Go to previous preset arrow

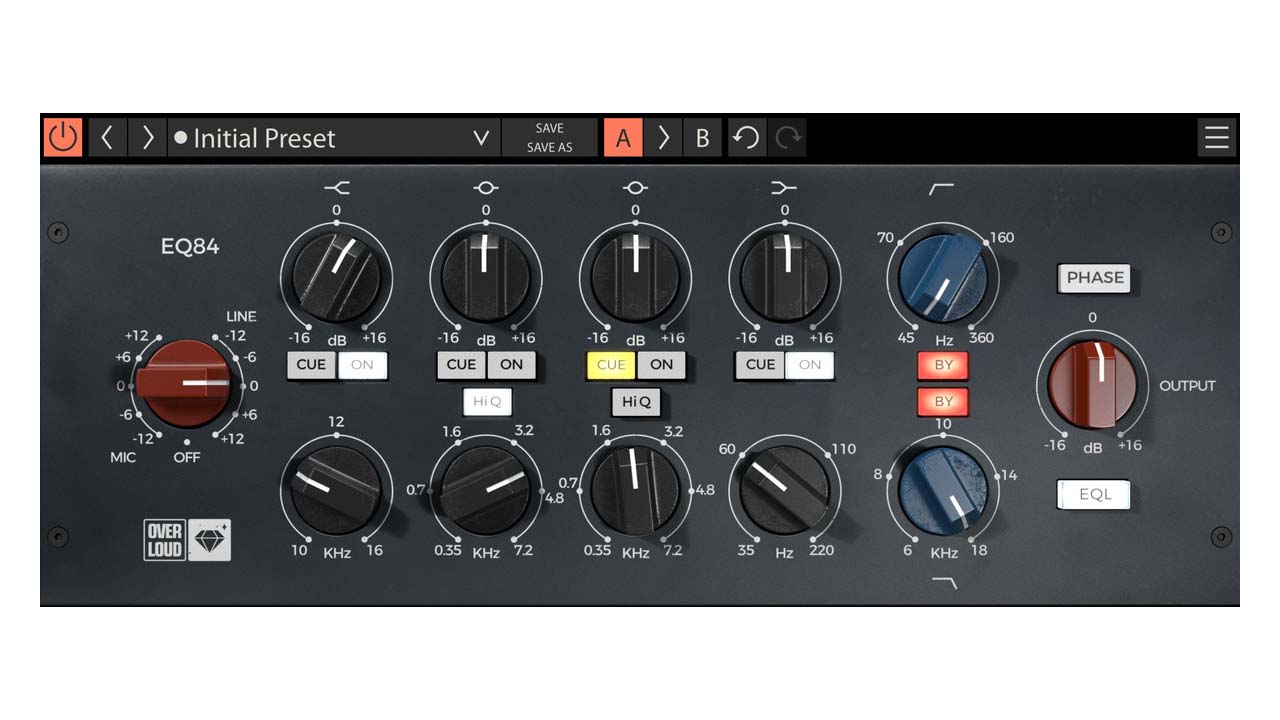tap(107, 138)
